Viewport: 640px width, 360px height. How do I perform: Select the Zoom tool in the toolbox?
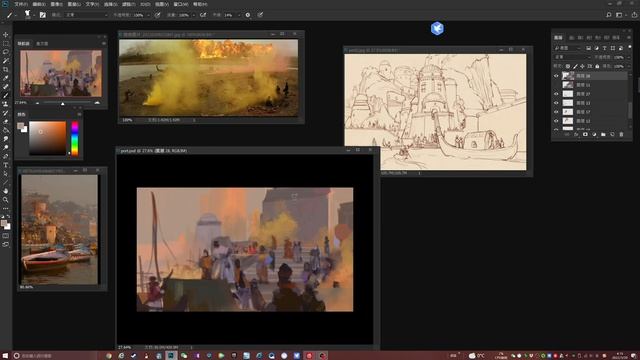click(x=6, y=200)
